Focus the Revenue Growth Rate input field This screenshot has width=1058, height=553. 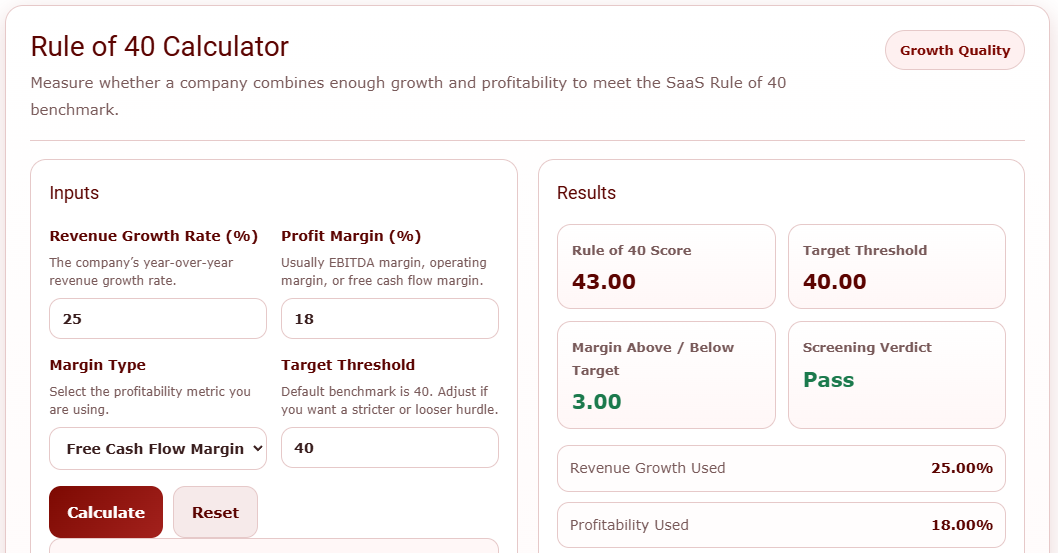coord(158,319)
